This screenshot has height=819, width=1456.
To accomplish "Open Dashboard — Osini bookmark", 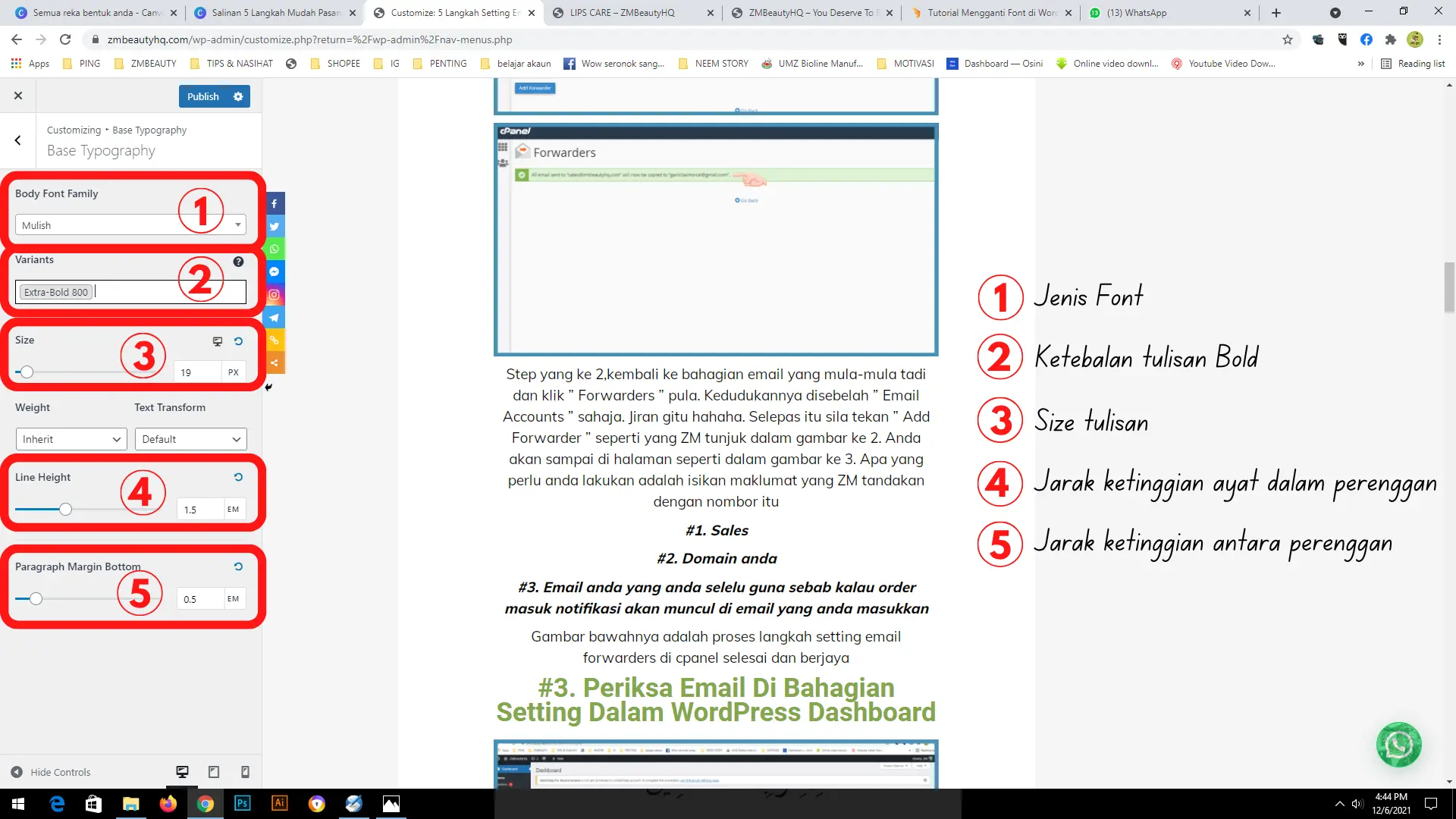I will coord(995,64).
